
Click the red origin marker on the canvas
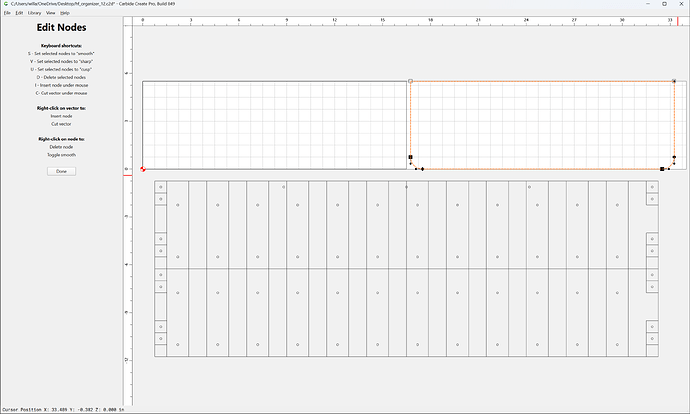tap(143, 169)
